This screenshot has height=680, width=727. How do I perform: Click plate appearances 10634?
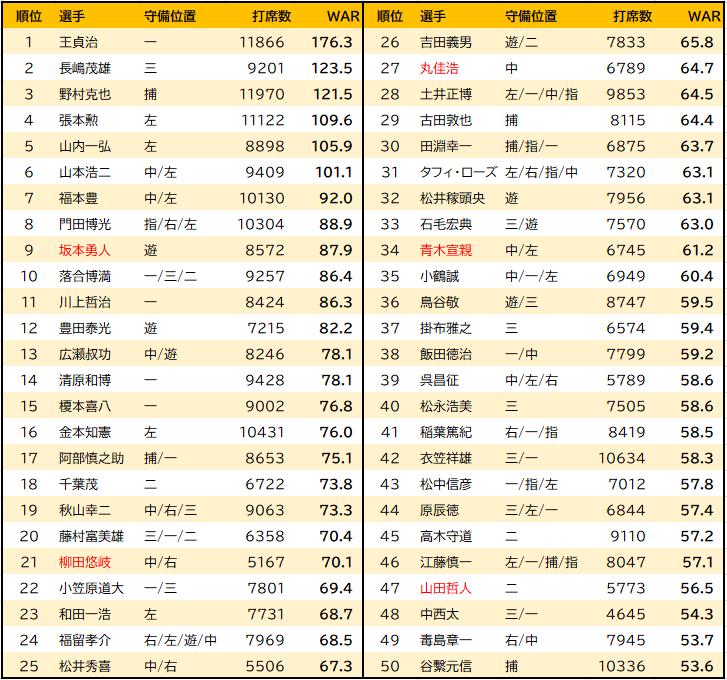622,458
